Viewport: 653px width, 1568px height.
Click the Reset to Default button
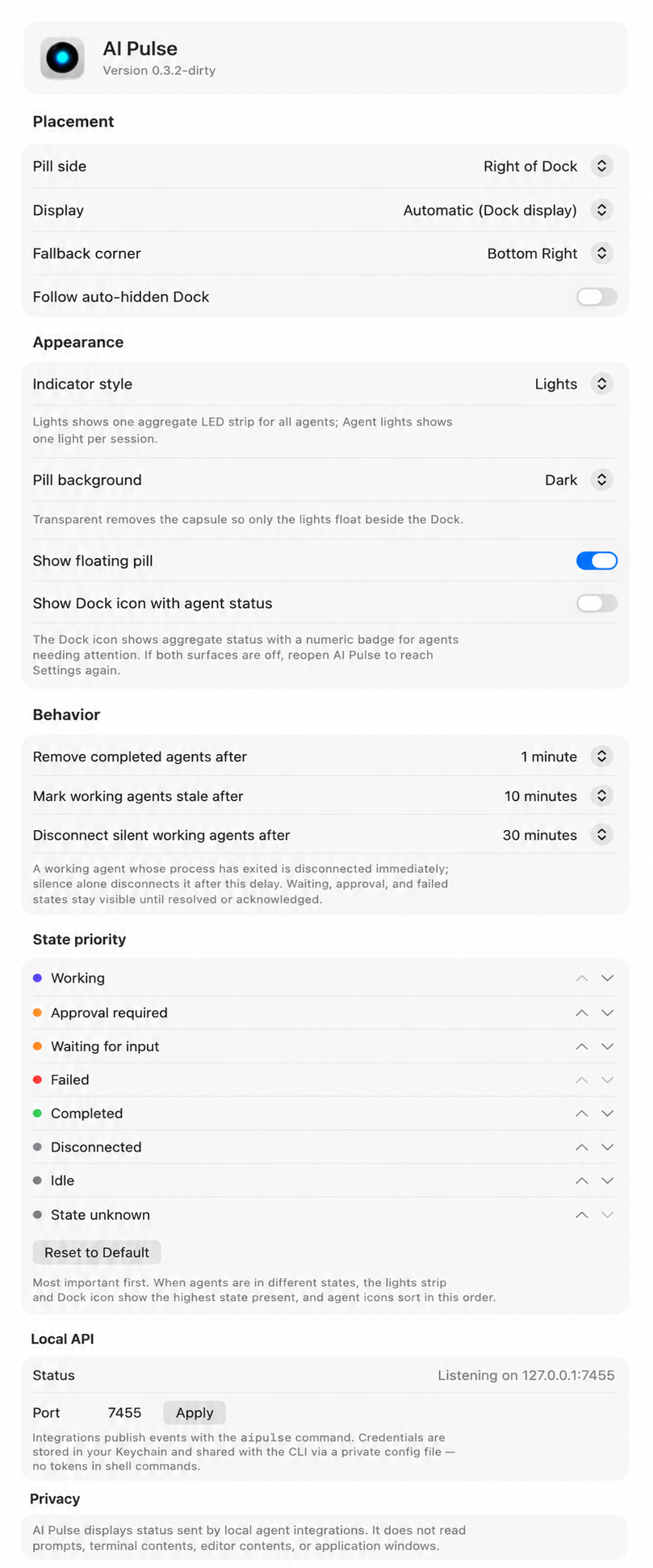[x=97, y=1252]
